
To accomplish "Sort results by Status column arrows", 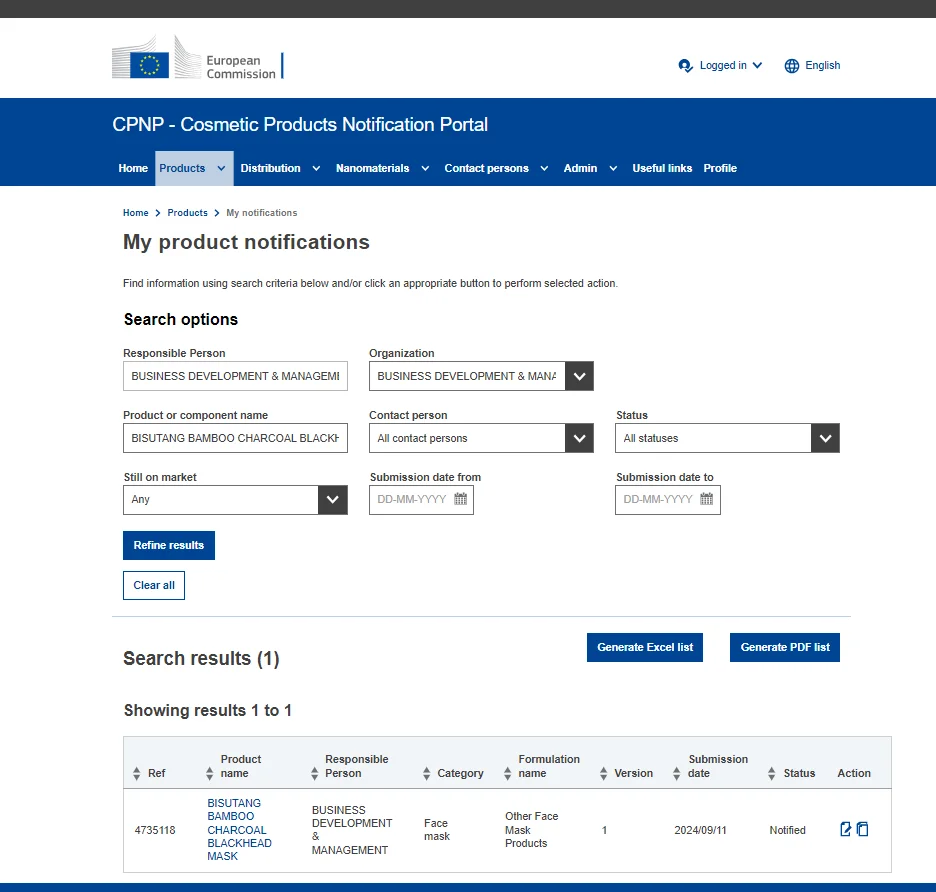I will tap(772, 774).
